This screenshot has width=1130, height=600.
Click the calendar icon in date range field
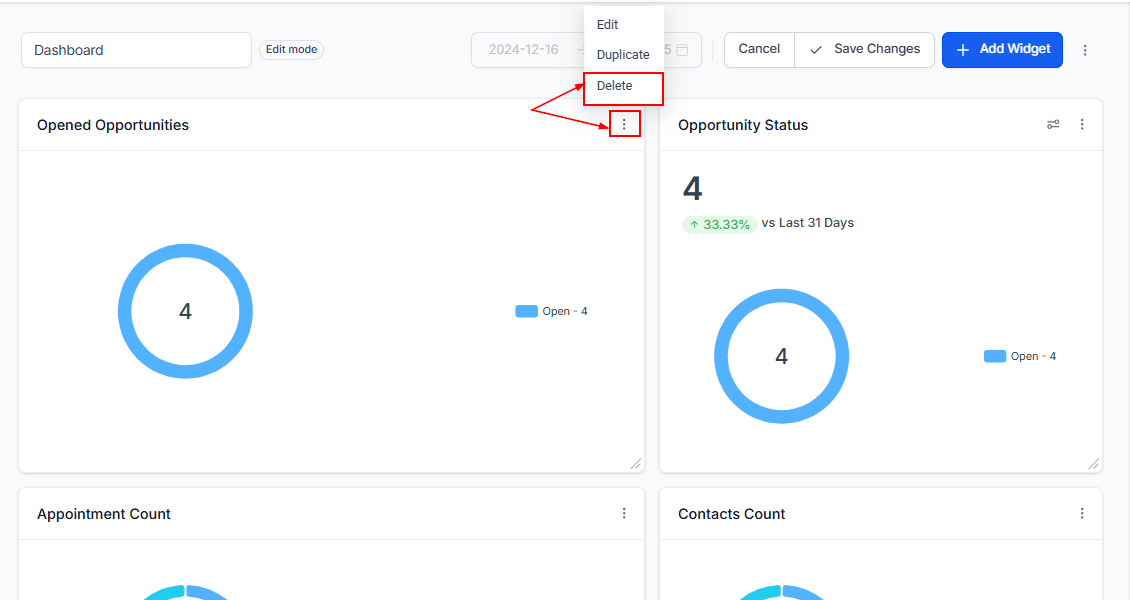click(682, 50)
